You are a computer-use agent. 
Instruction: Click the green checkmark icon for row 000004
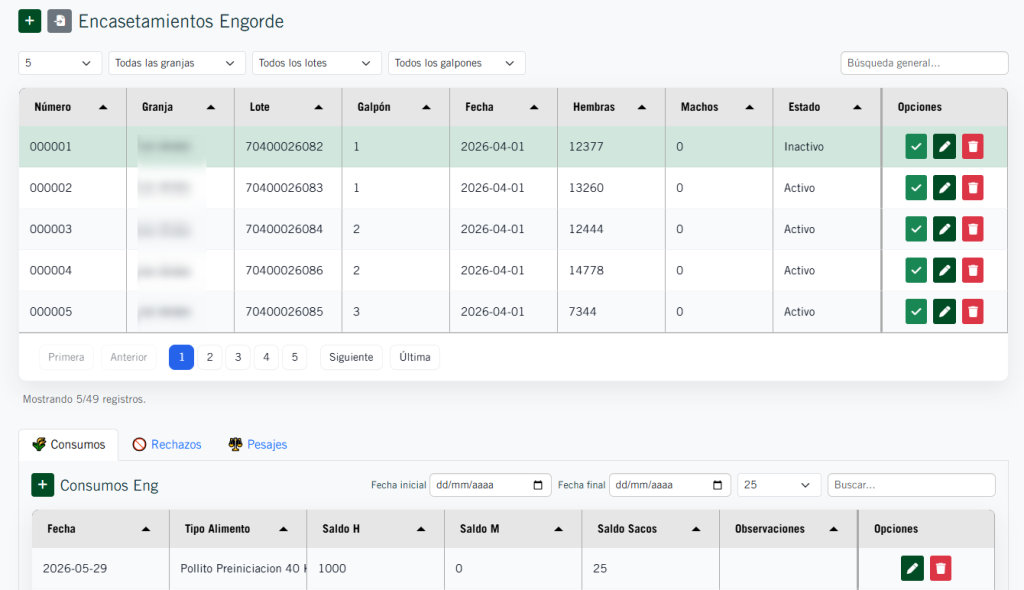916,270
